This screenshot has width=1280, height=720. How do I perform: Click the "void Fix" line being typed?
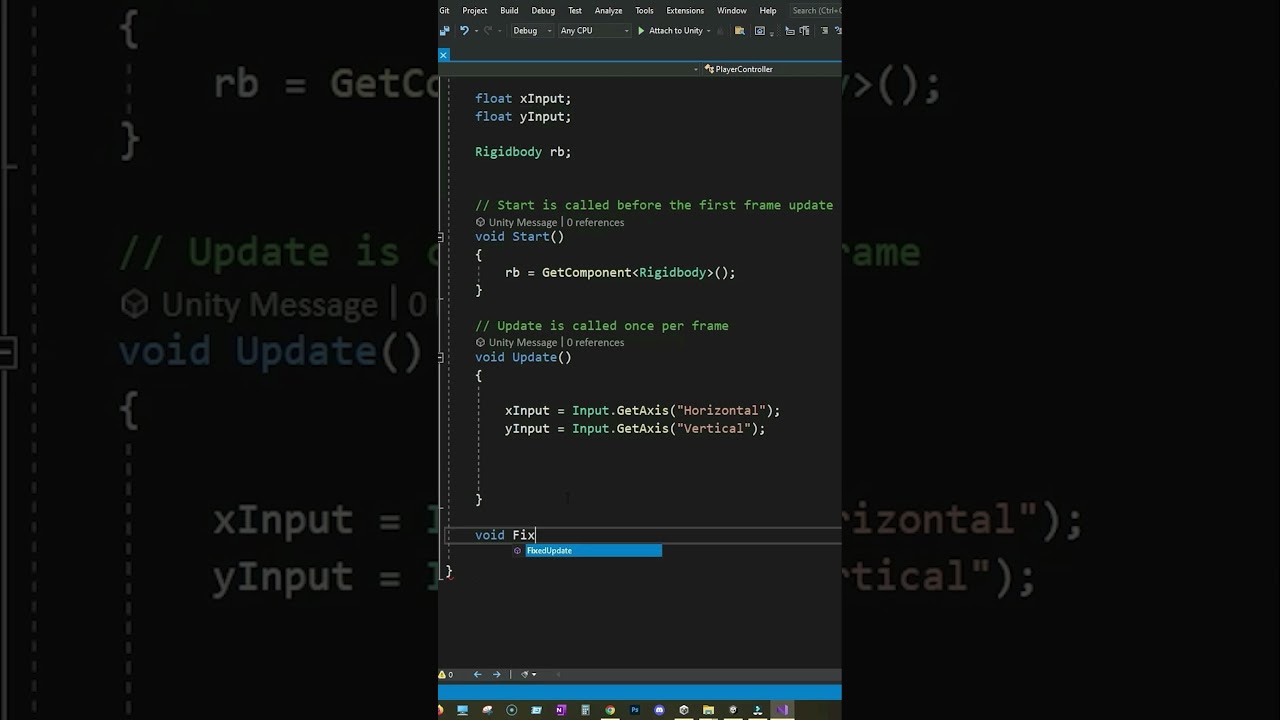505,535
